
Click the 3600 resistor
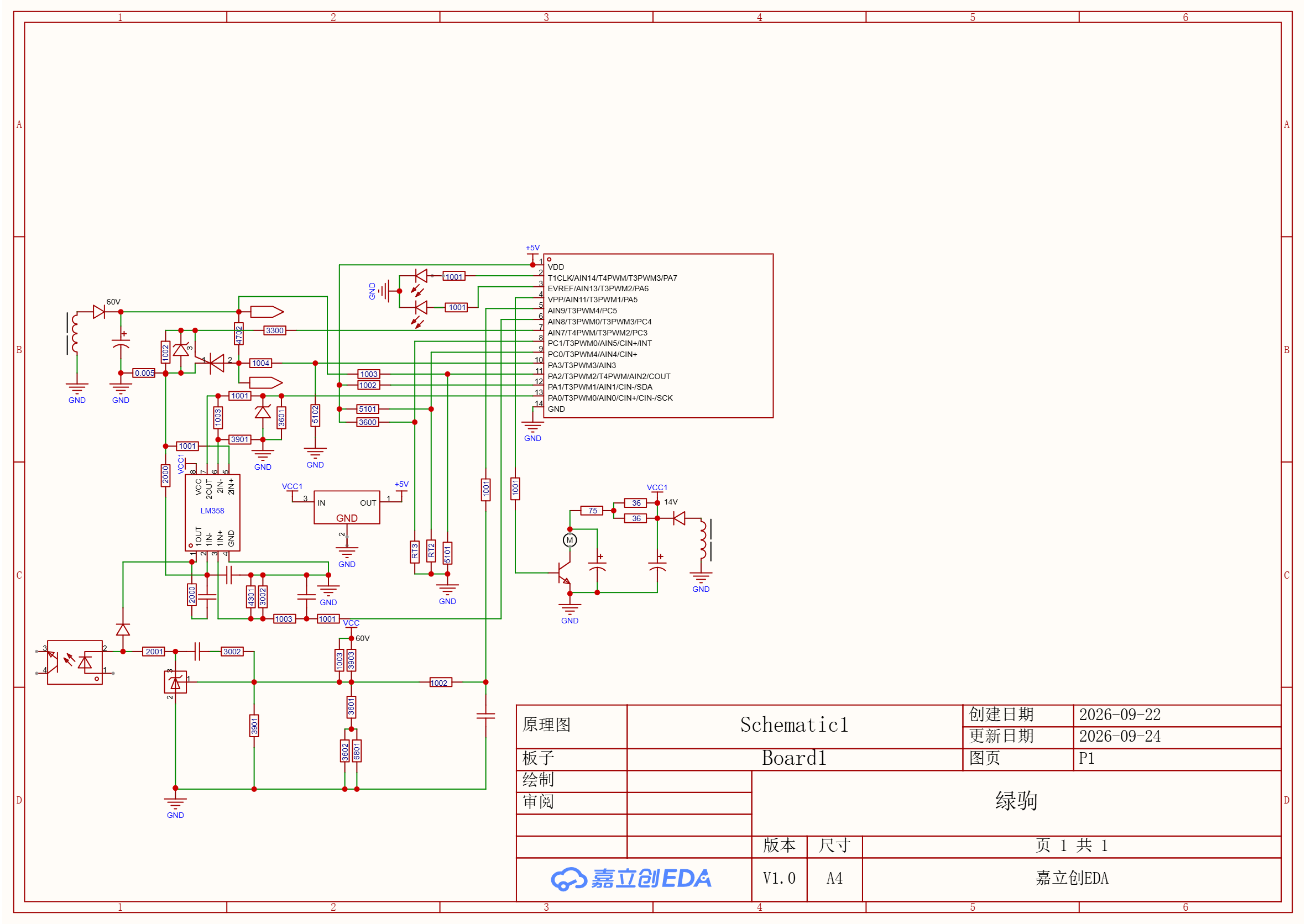coord(367,422)
